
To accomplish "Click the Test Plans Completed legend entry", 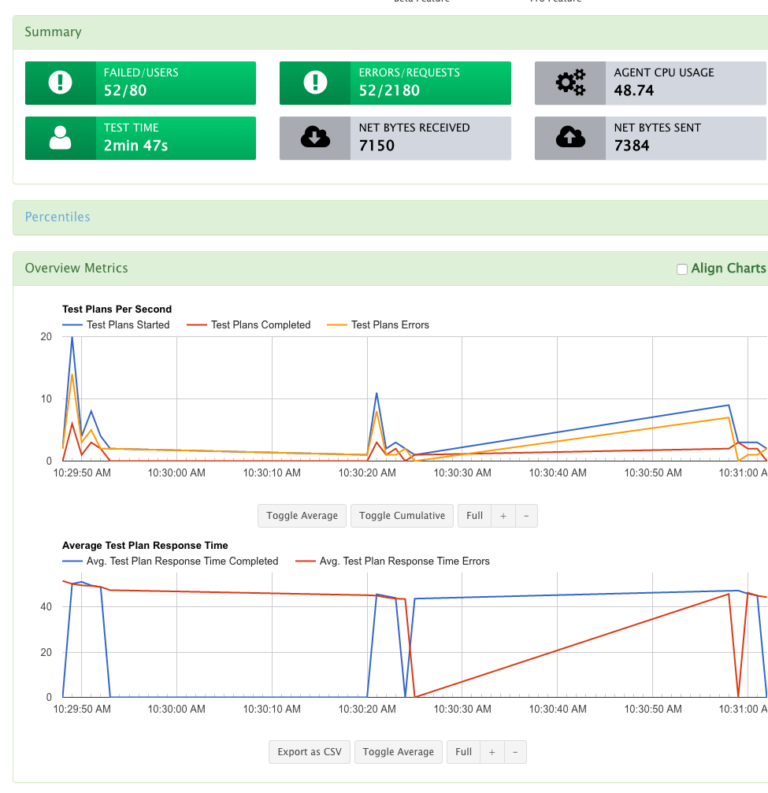I will coord(248,325).
